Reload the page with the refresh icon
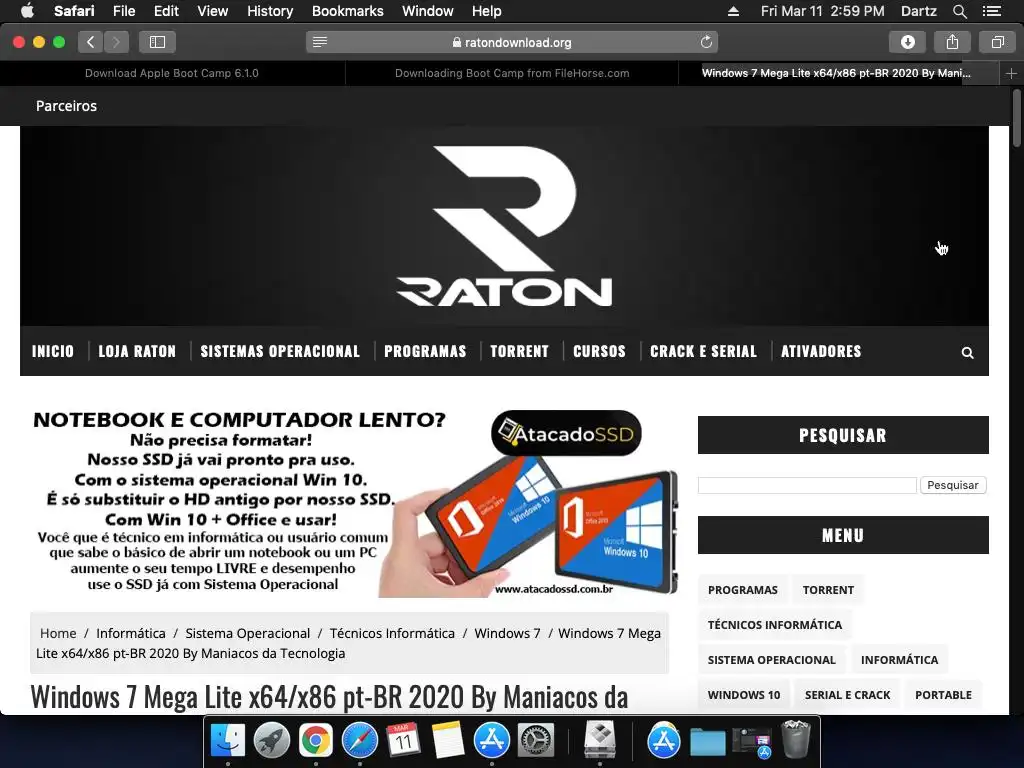 (706, 42)
